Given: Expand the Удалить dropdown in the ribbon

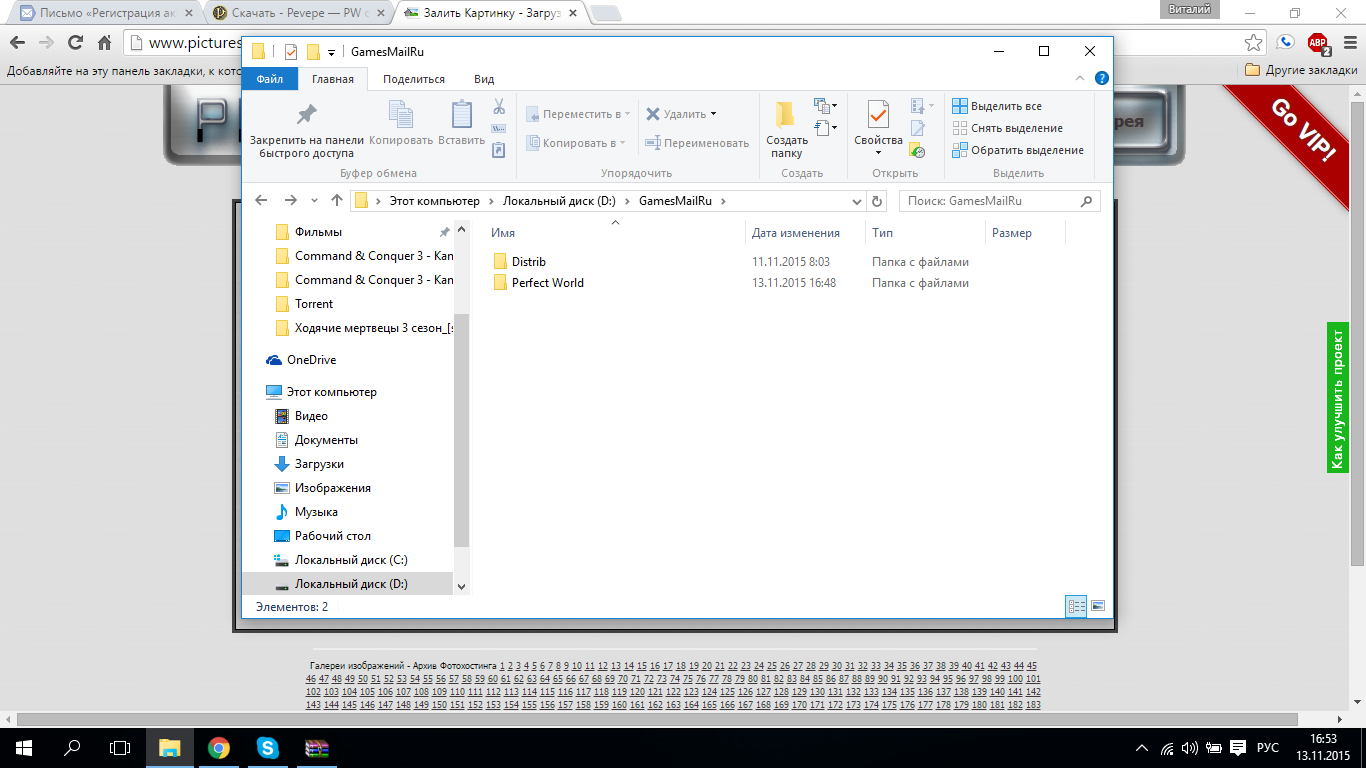Looking at the screenshot, I should click(x=713, y=114).
